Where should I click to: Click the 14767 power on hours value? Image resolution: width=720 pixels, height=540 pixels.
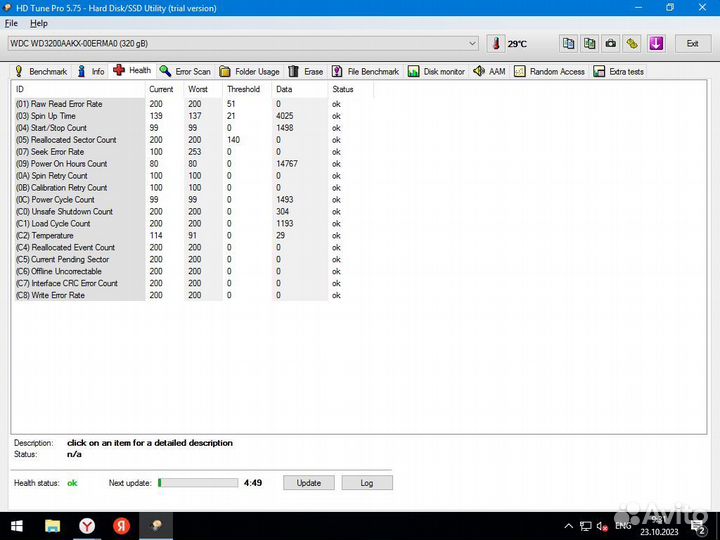(x=287, y=163)
